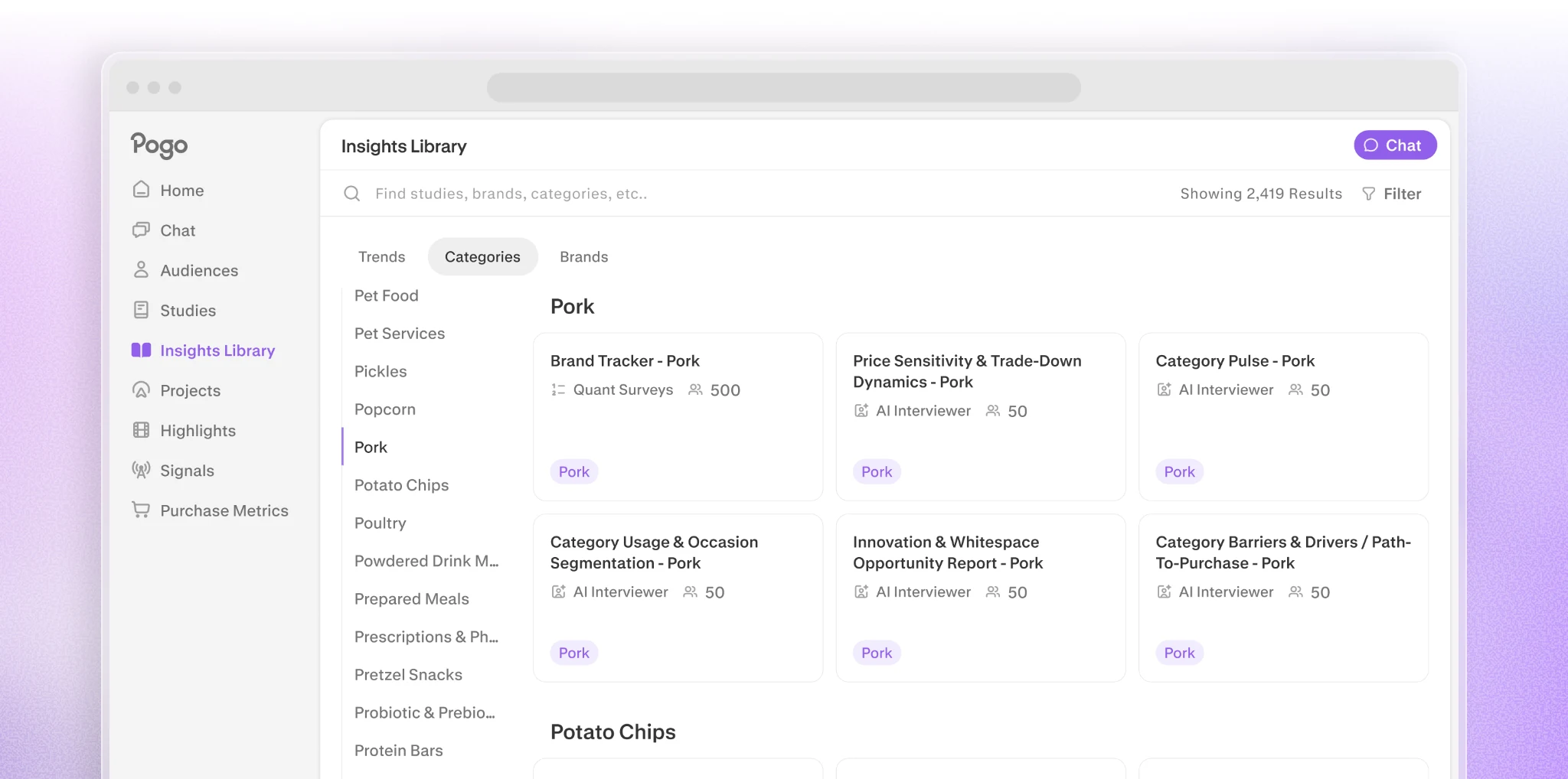Screen dimensions: 1568x779
Task: Click the Pork tag on Price Sensitivity card
Action: click(x=877, y=472)
